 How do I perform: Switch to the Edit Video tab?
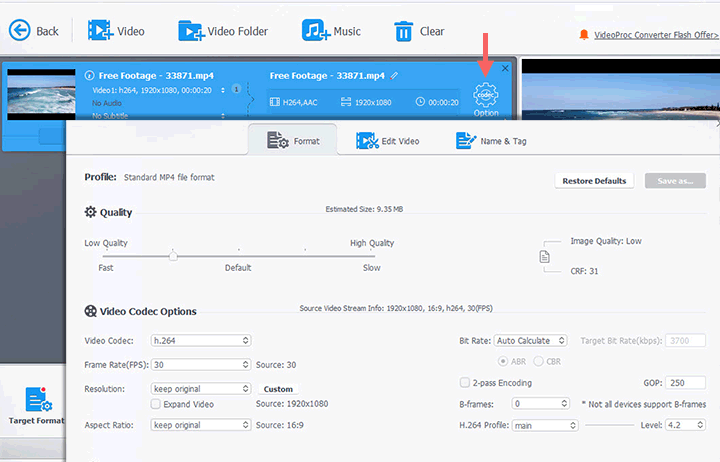click(x=388, y=141)
